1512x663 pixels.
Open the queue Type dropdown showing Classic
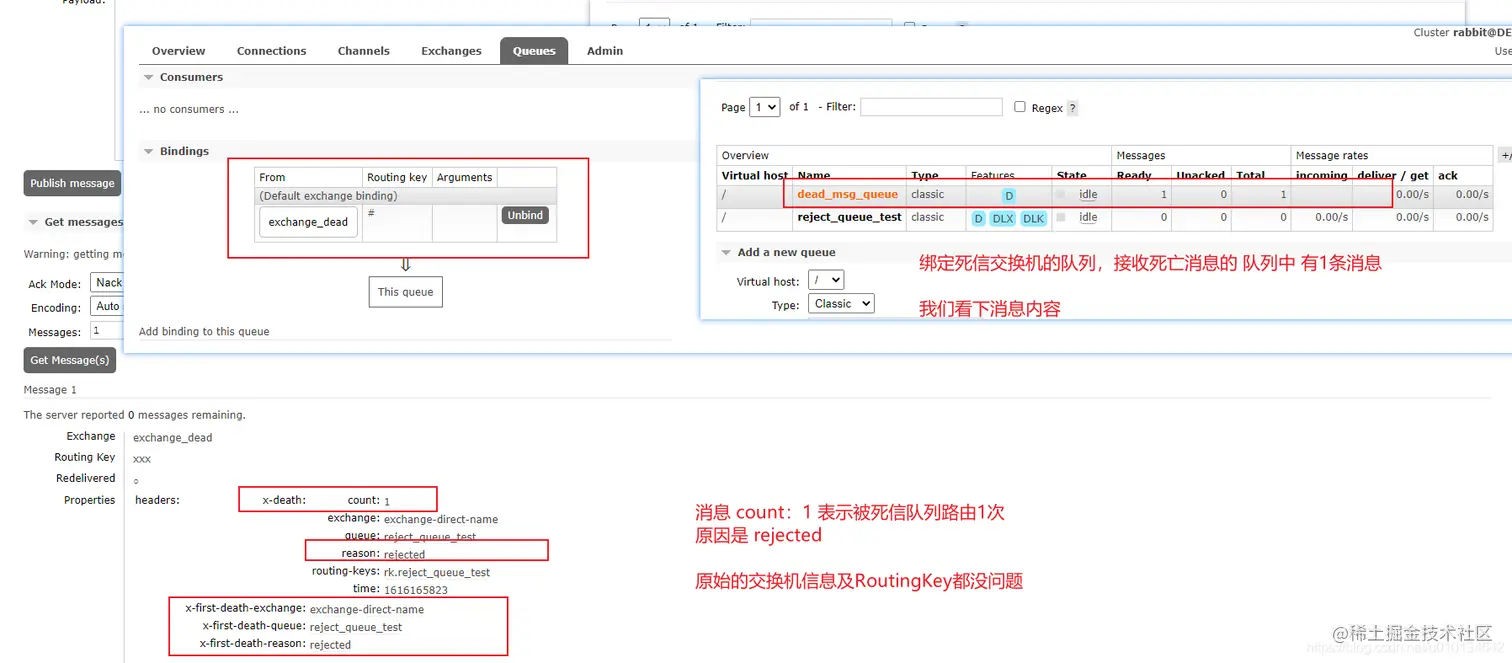(x=841, y=303)
